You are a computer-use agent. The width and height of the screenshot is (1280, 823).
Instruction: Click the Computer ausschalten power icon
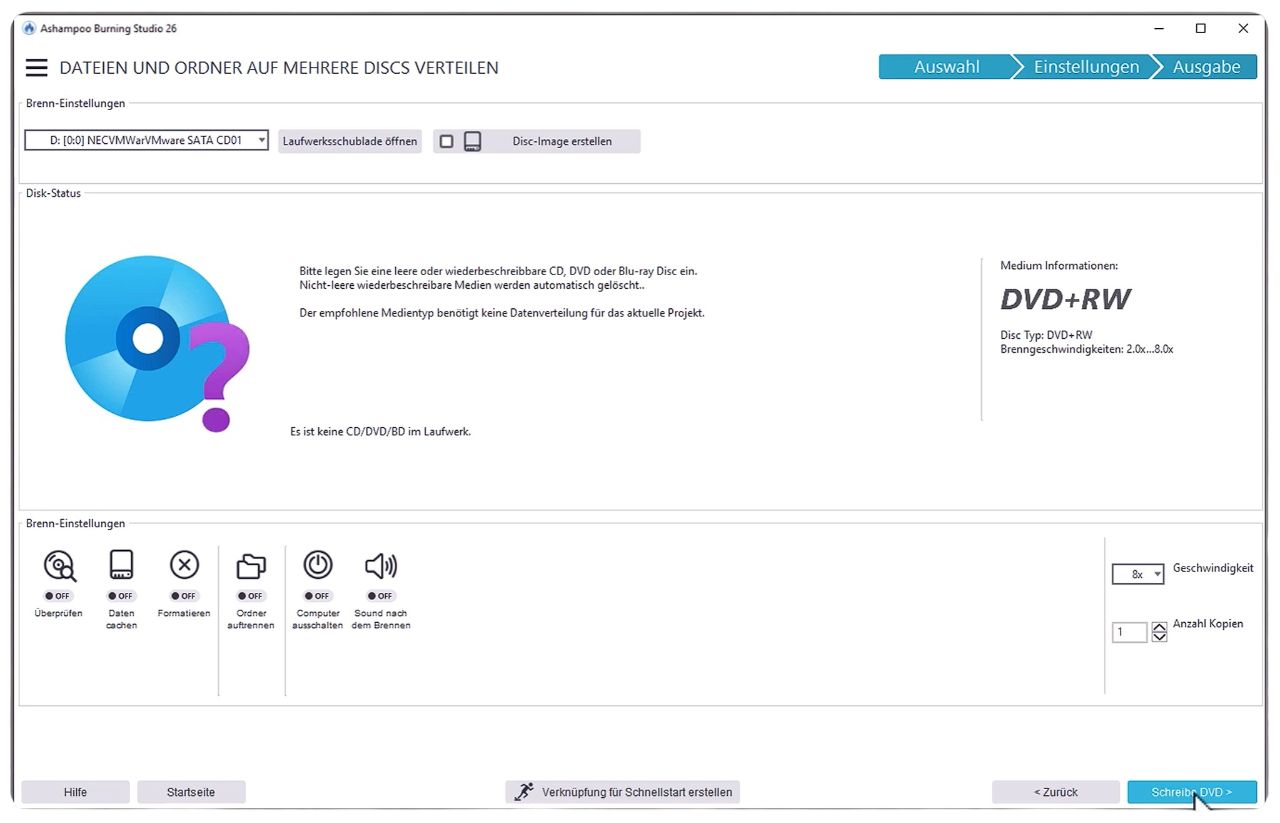(x=318, y=566)
